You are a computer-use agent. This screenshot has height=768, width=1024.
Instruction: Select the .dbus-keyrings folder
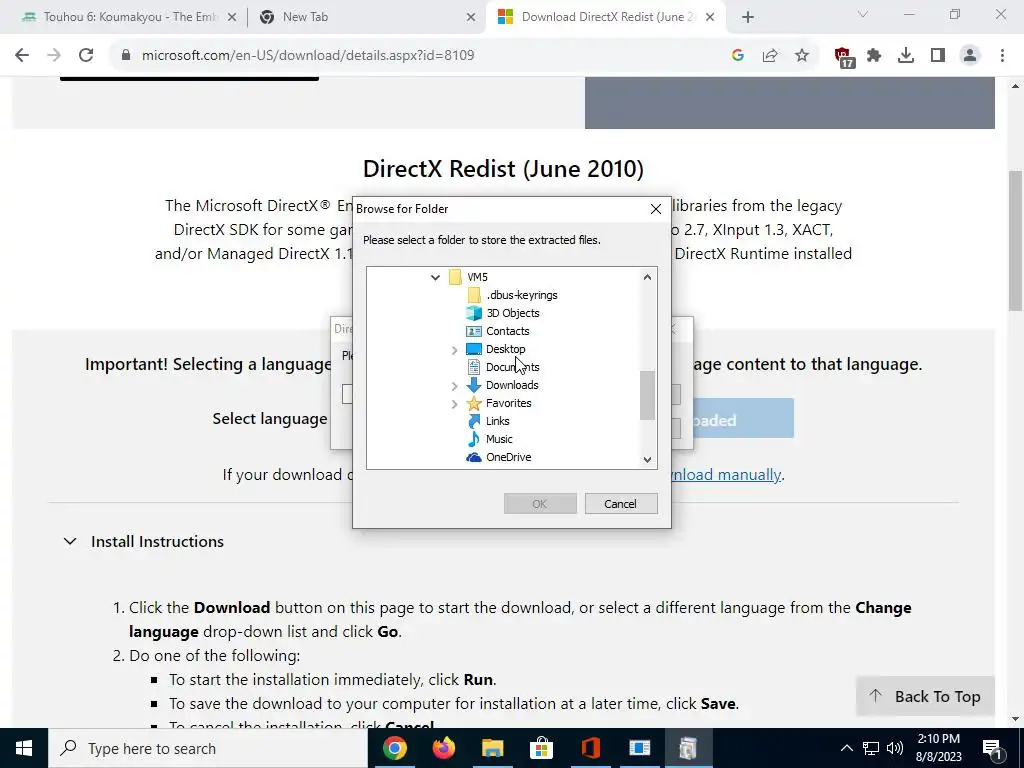pos(522,295)
